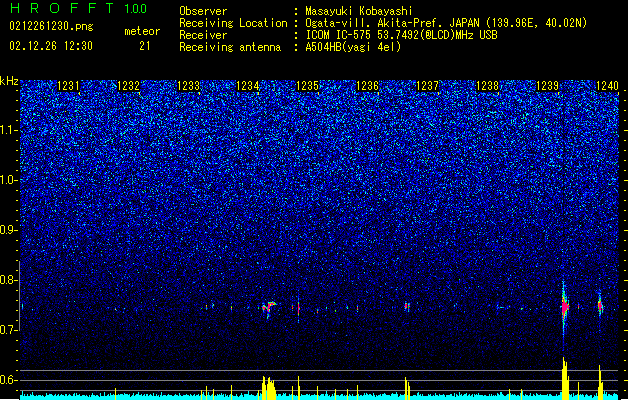Click the 1231 time marker
This screenshot has height=400, width=629.
68,86
